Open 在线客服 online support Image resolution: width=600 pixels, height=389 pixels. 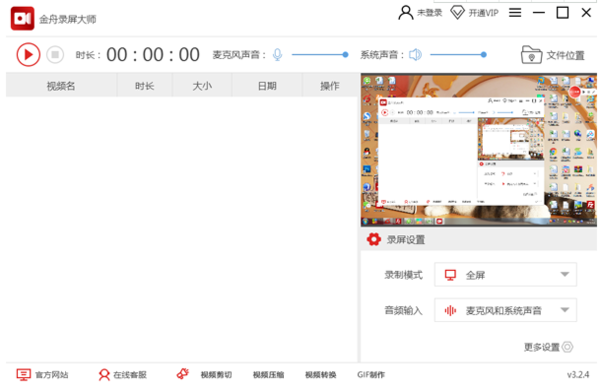[130, 375]
